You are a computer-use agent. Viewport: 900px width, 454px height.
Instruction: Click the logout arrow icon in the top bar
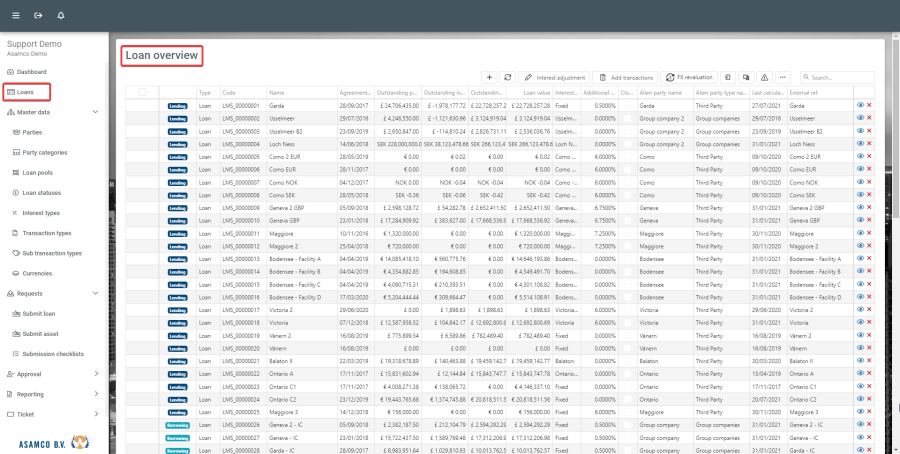pos(38,16)
